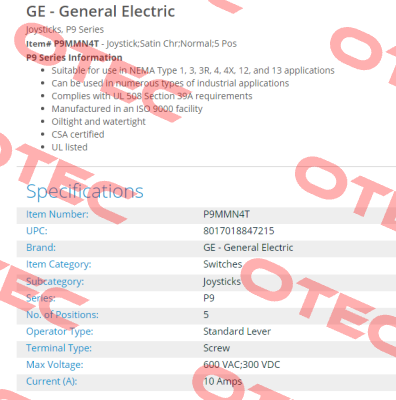Click the Operator Type label
396x400 pixels.
(x=60, y=332)
